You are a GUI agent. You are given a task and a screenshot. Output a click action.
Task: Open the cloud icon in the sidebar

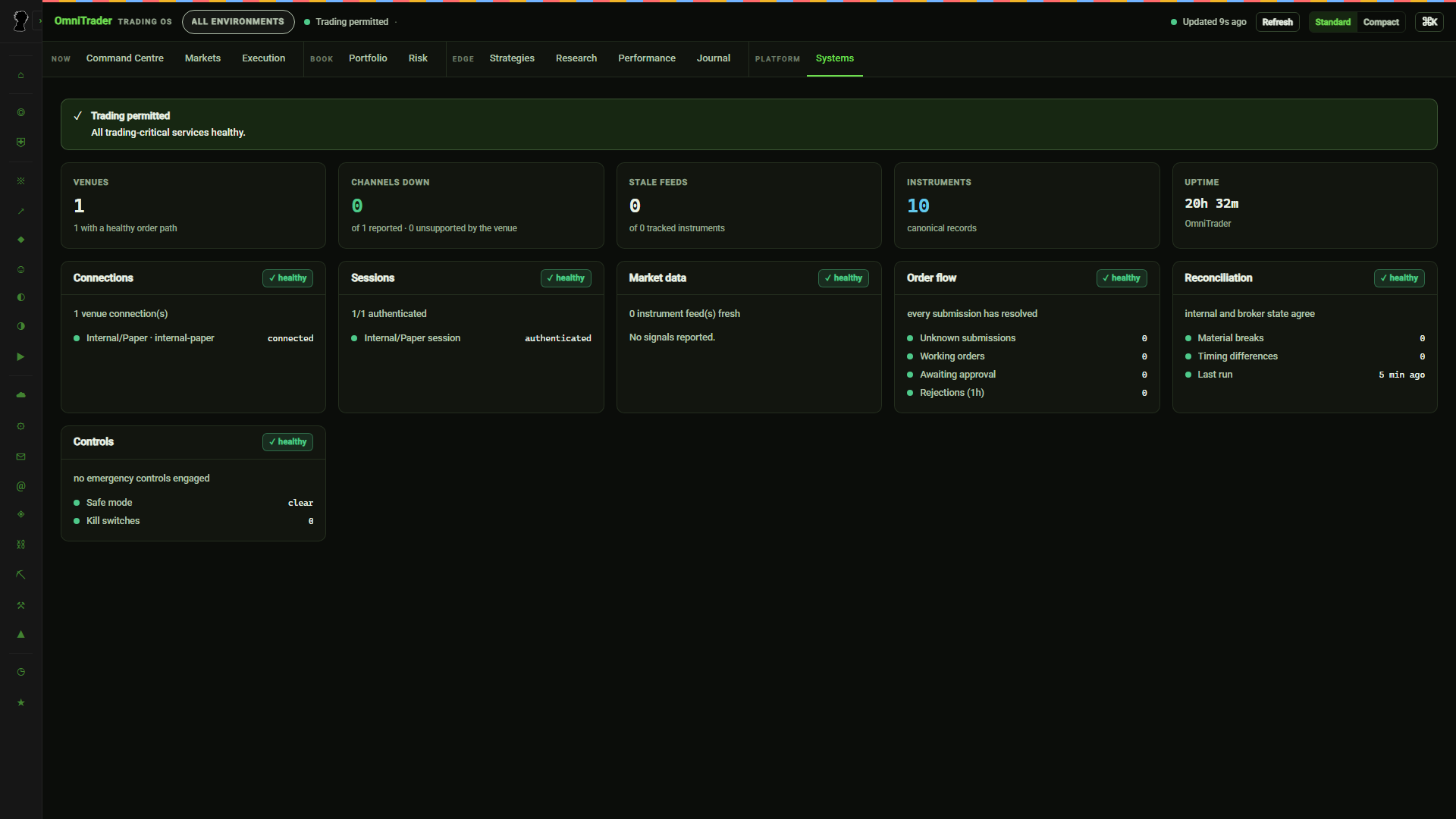coord(20,395)
